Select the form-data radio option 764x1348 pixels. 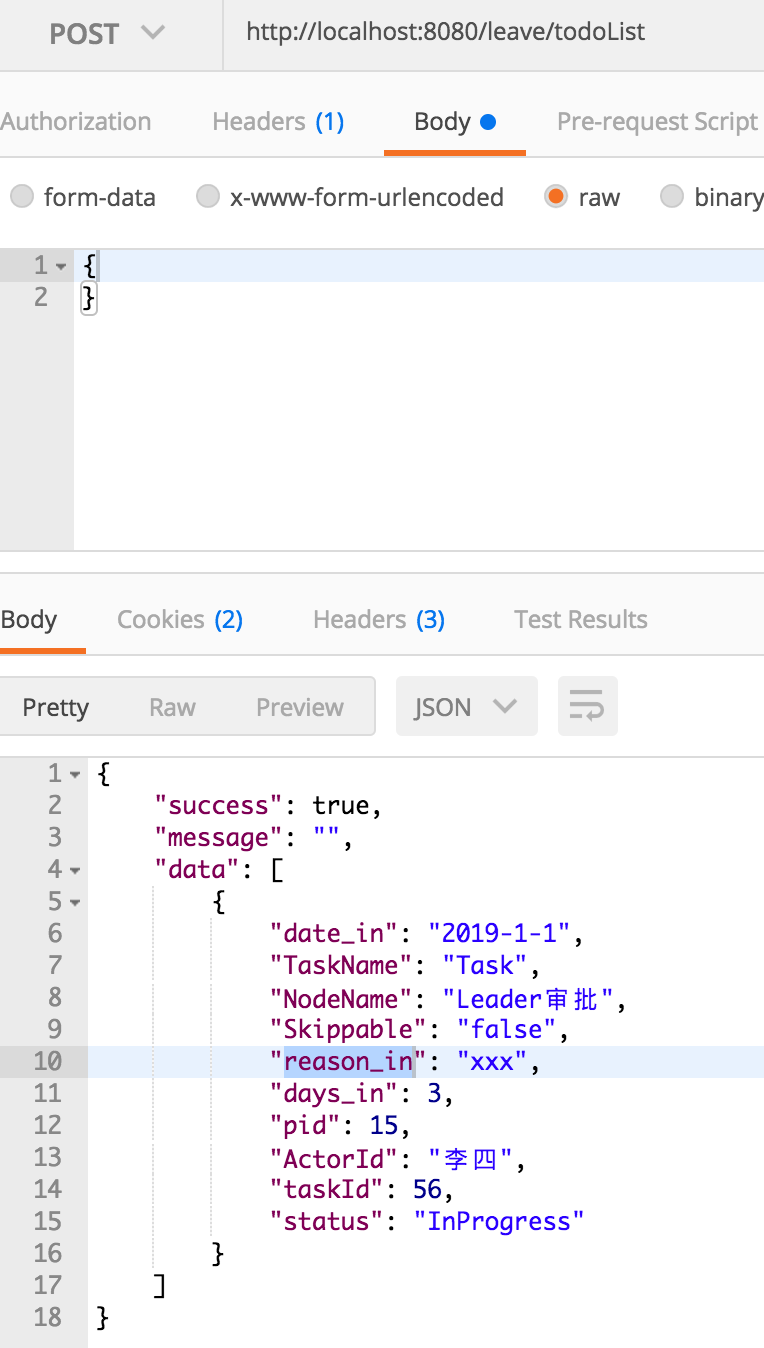pos(22,197)
